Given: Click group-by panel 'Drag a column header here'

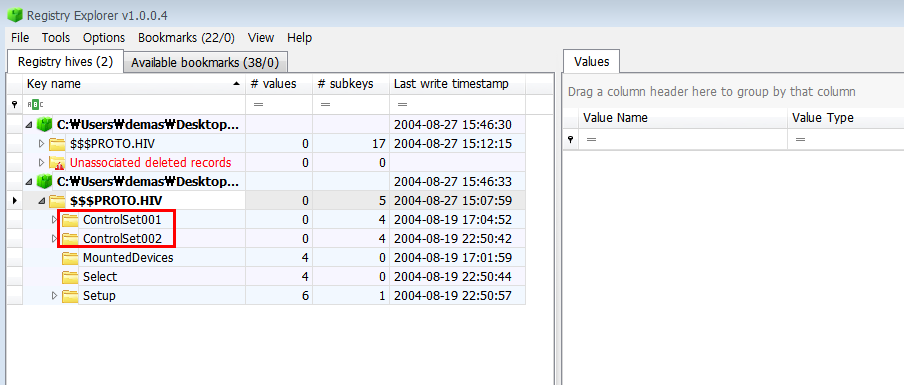Looking at the screenshot, I should click(x=711, y=92).
